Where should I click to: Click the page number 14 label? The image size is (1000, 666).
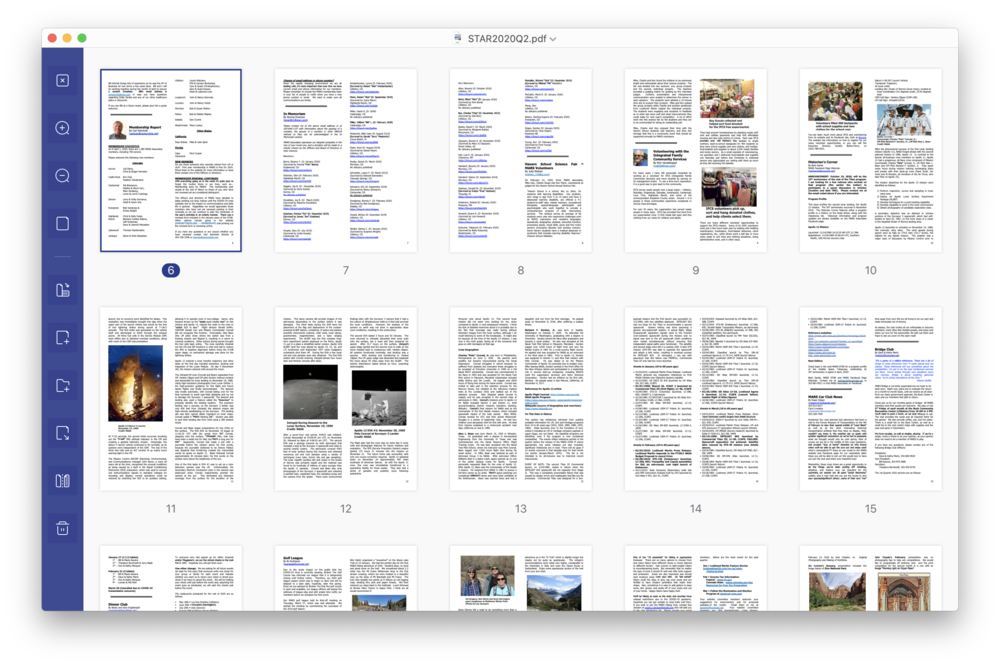point(696,509)
